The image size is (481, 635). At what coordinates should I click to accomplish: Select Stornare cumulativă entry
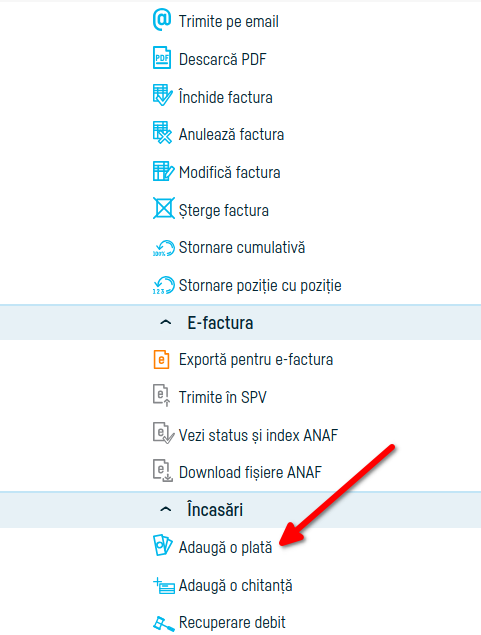tap(242, 247)
